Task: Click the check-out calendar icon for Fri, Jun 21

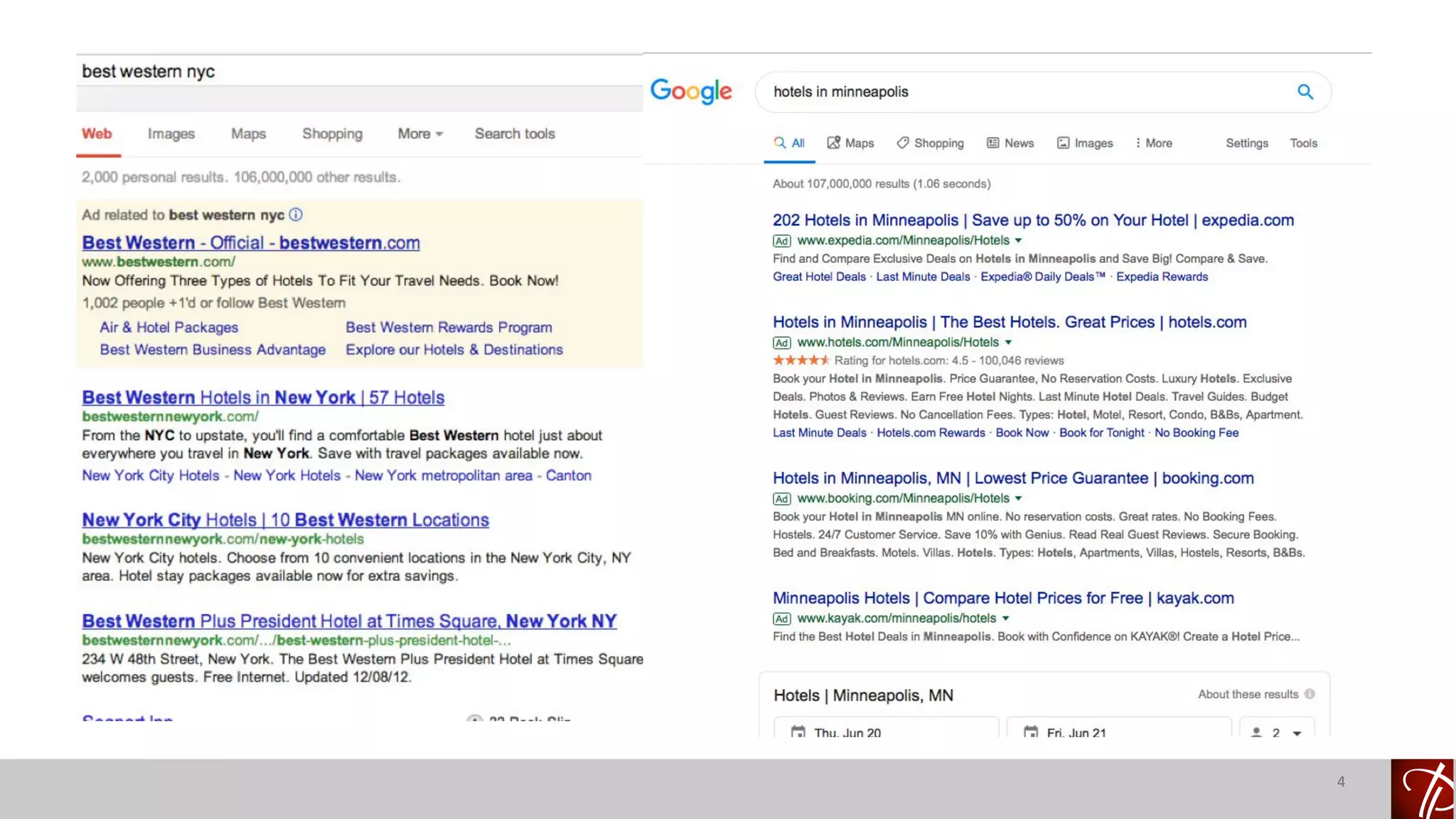Action: tap(1031, 732)
